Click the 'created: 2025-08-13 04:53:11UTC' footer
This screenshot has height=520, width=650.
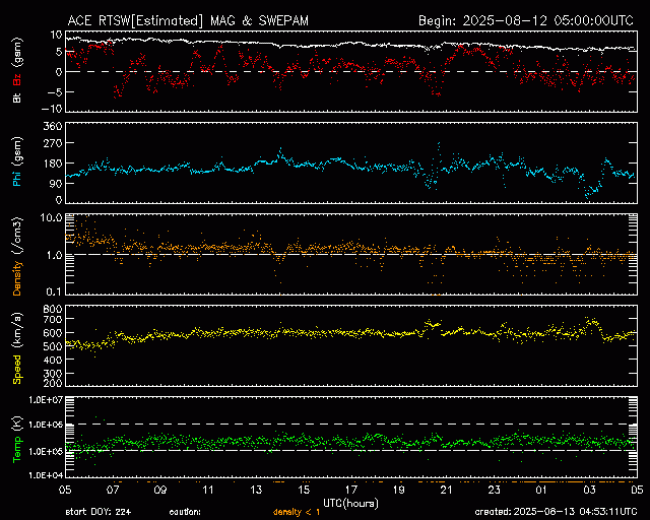(556, 512)
